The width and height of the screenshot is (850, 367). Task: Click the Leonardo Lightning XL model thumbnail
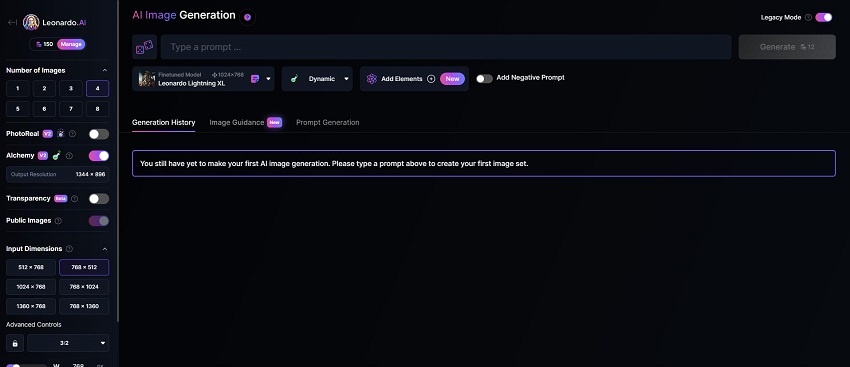tap(147, 79)
